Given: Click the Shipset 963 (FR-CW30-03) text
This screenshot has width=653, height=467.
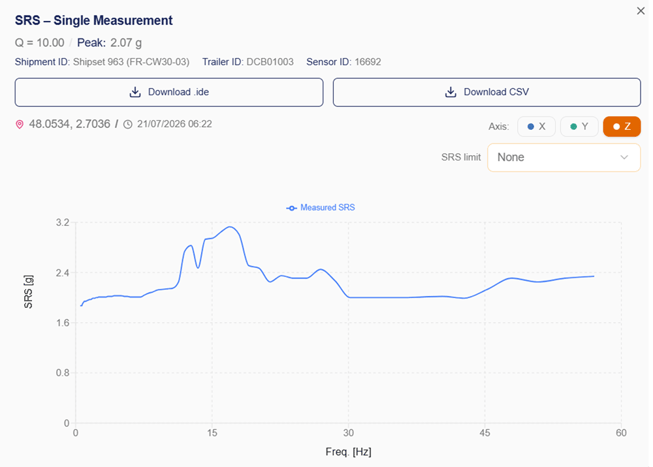Looking at the screenshot, I should click(131, 62).
